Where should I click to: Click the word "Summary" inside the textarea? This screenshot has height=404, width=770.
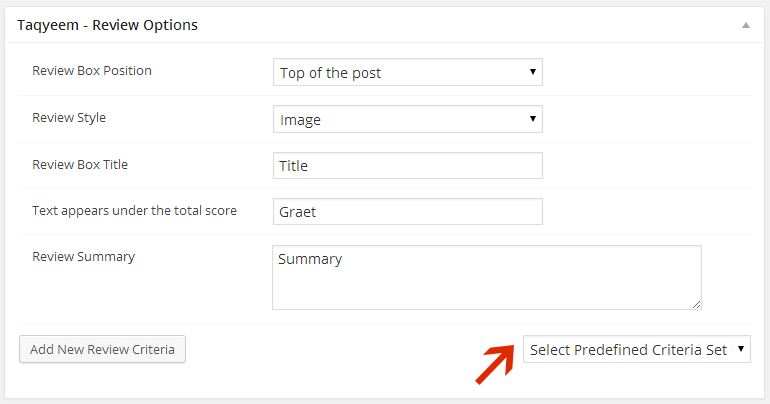[310, 260]
